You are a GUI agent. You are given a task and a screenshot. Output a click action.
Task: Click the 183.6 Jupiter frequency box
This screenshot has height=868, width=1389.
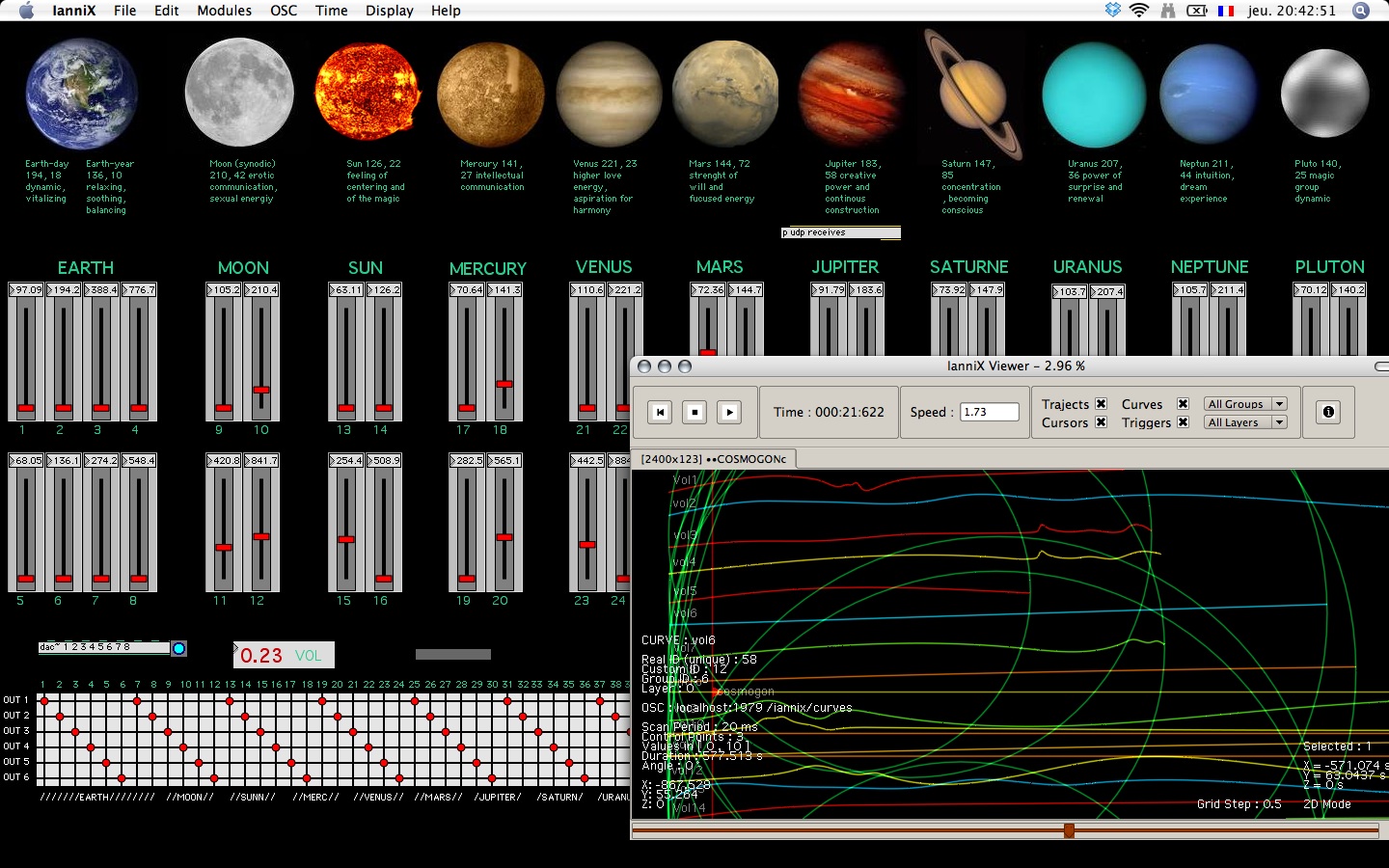[x=866, y=289]
